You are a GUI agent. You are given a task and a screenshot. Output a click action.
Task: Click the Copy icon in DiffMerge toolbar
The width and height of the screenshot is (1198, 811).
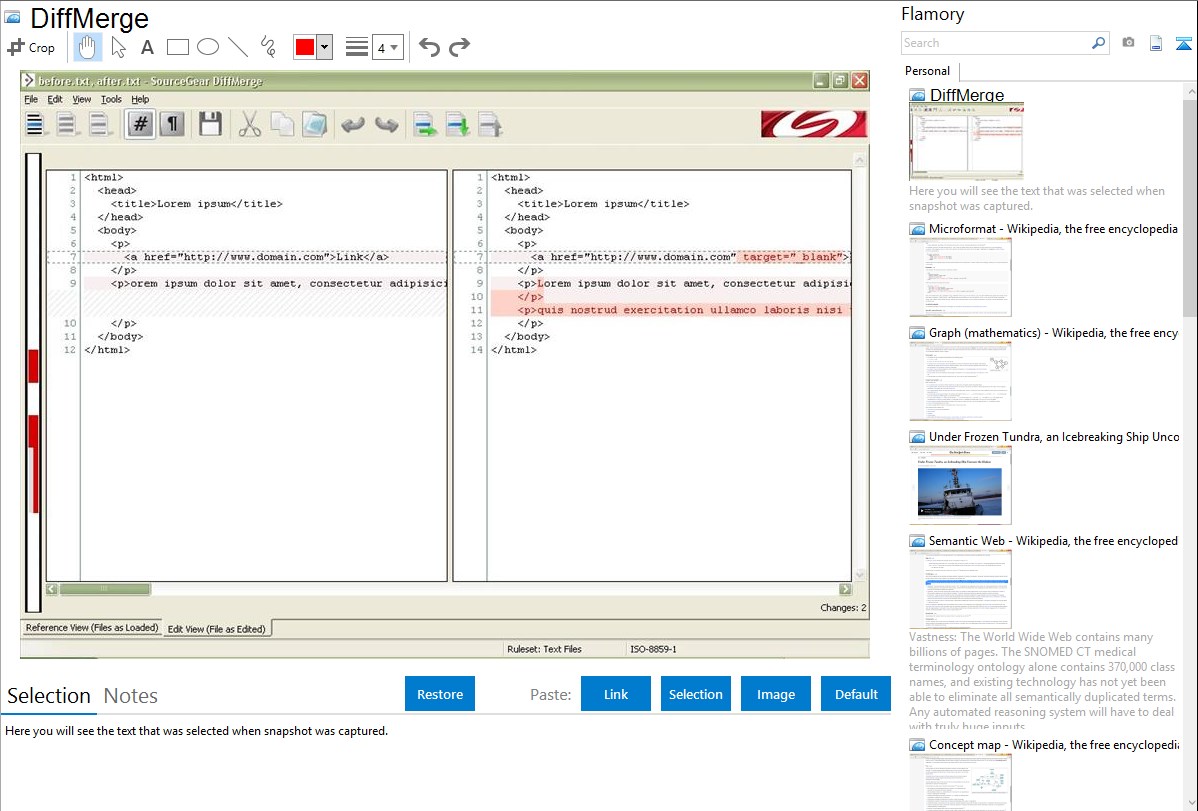pyautogui.click(x=282, y=124)
